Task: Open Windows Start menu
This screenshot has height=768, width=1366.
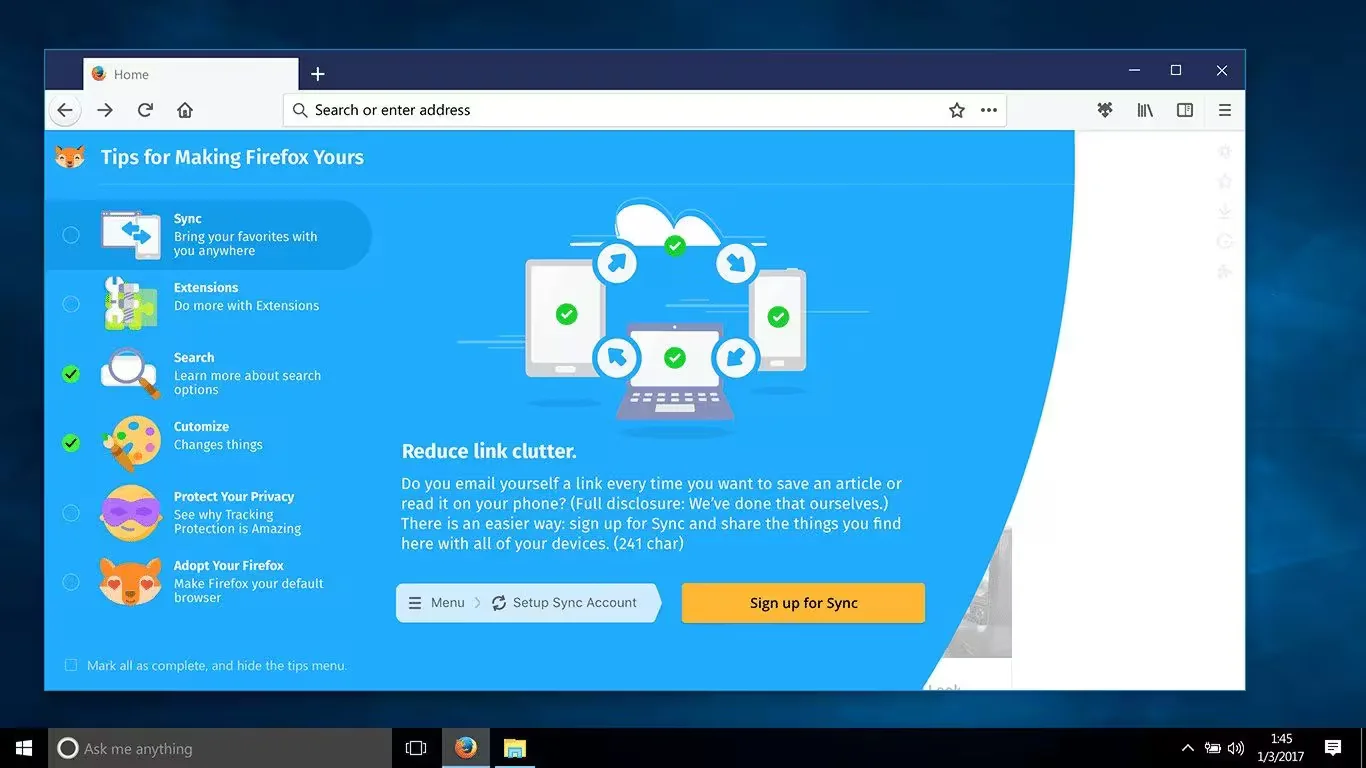Action: click(x=24, y=748)
